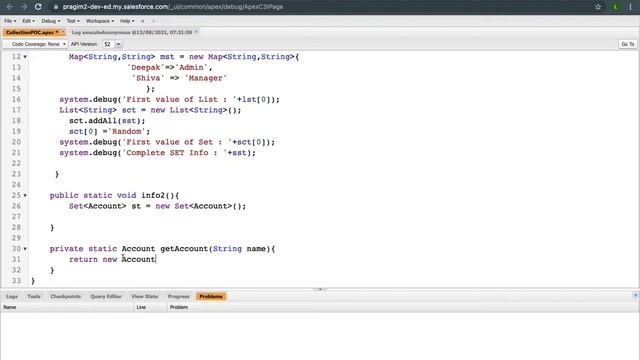Collapse the code fold at line 12

click(25, 57)
